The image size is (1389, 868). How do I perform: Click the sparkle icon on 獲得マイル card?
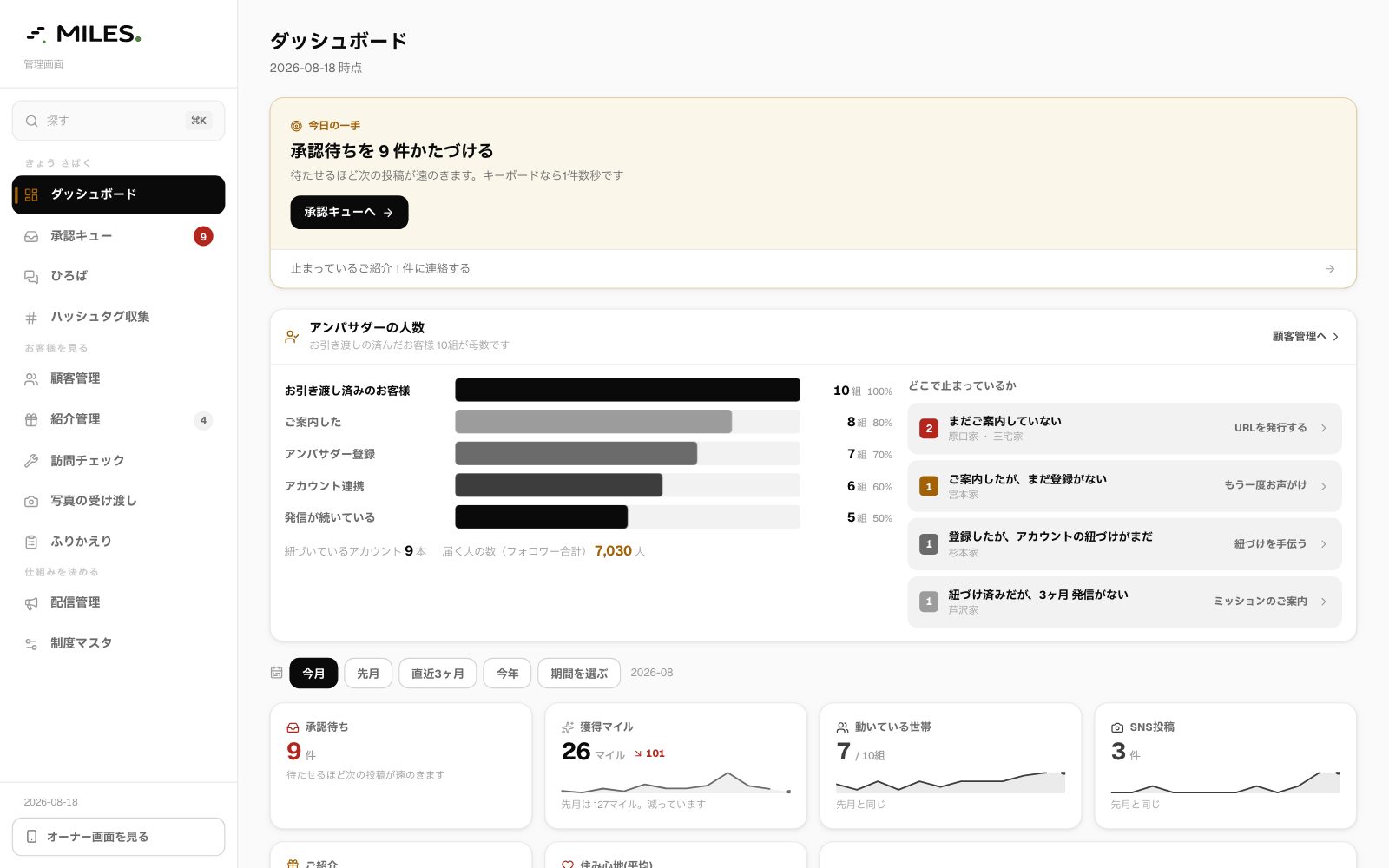tap(568, 727)
